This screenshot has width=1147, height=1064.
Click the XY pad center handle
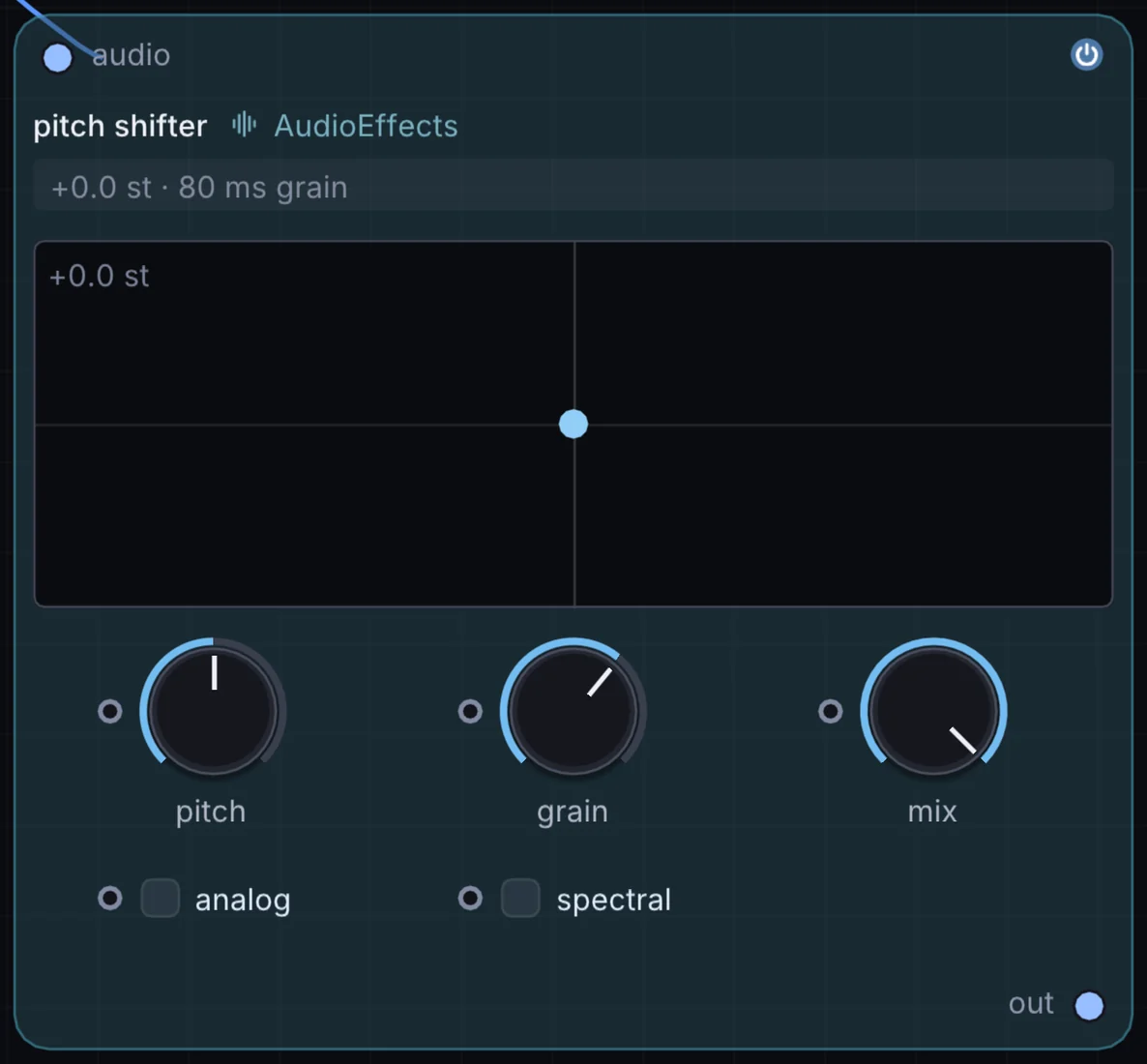pyautogui.click(x=573, y=425)
